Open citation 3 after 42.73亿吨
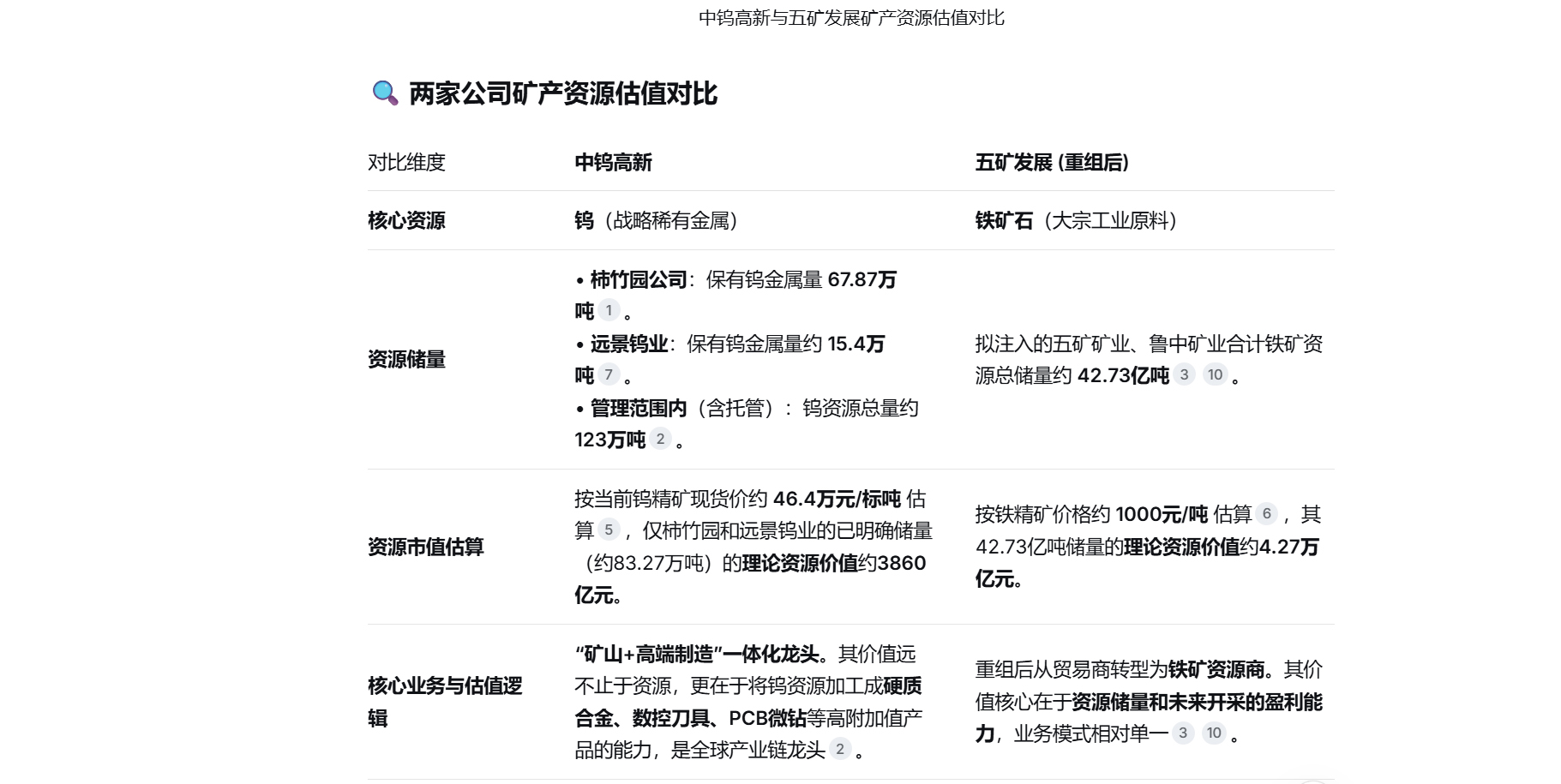Screen dimensions: 1561x784 coord(1184,374)
